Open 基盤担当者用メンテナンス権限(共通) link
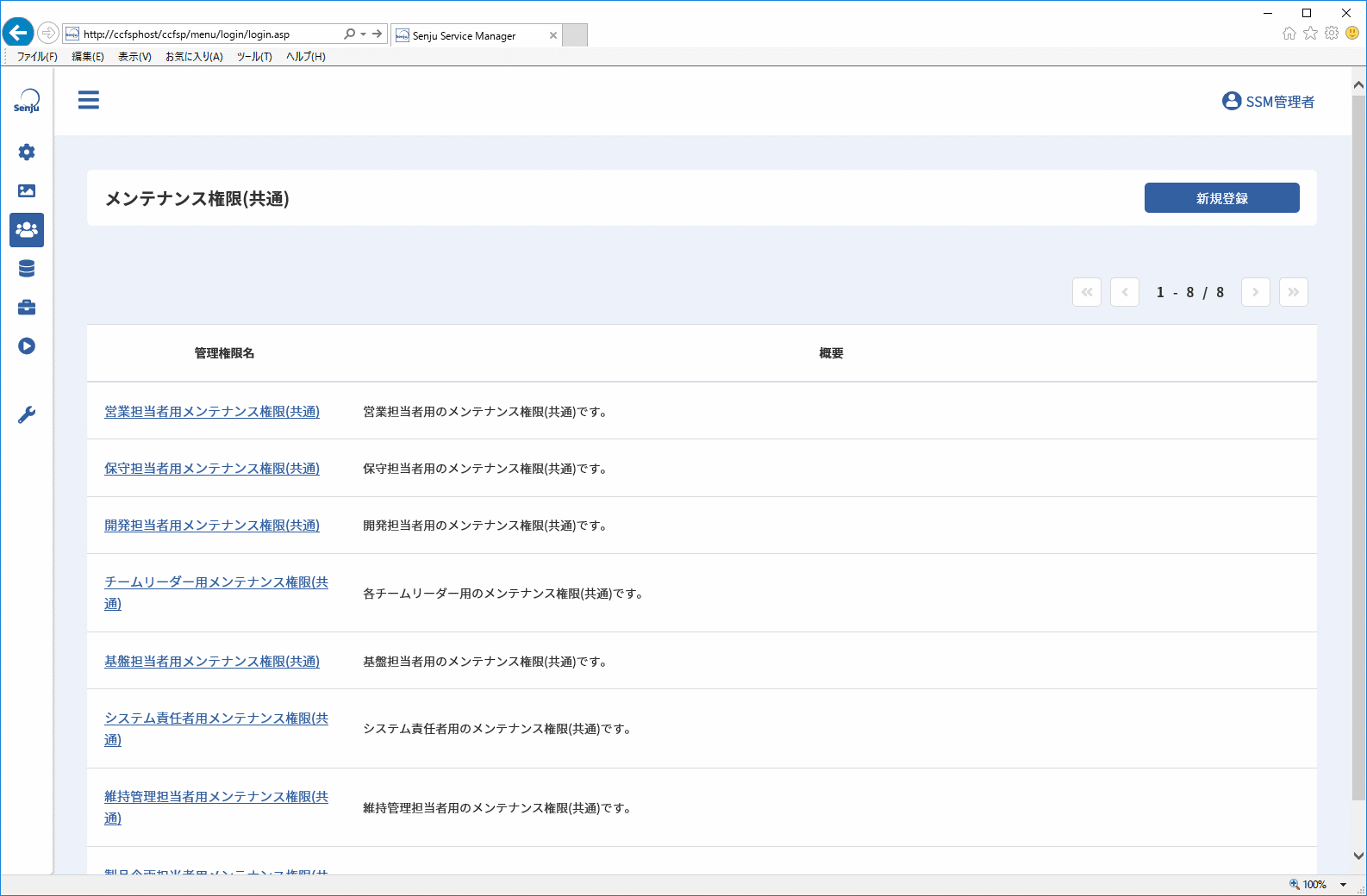Viewport: 1367px width, 896px height. (212, 662)
